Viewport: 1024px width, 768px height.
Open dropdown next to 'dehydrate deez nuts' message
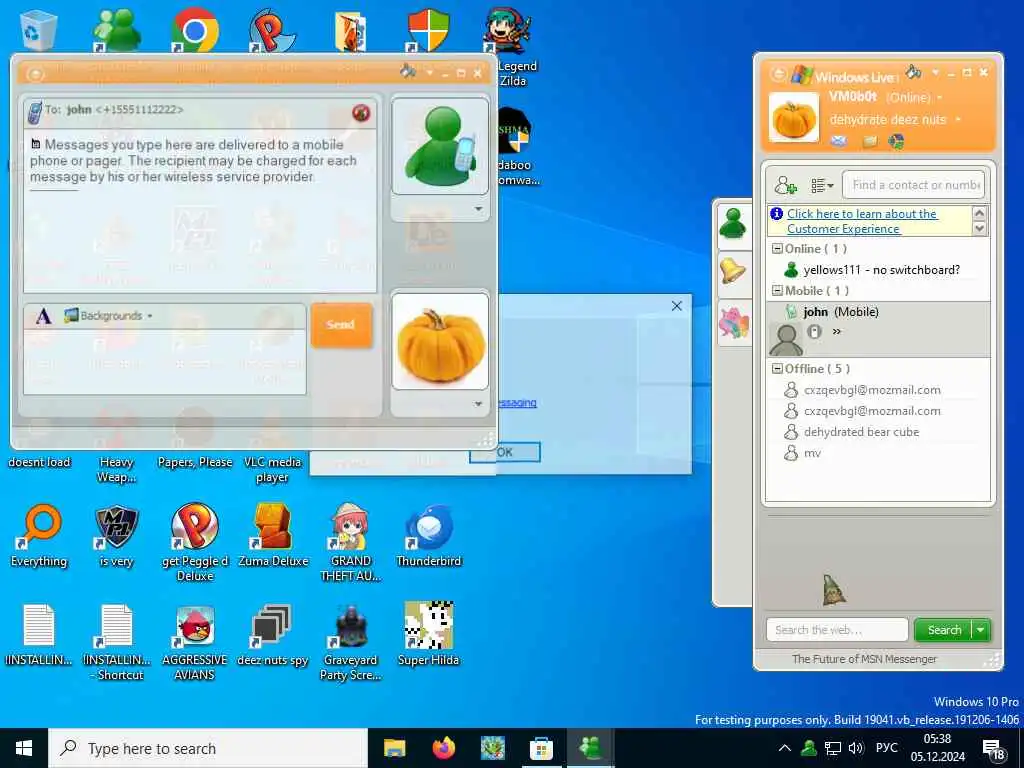[x=958, y=120]
